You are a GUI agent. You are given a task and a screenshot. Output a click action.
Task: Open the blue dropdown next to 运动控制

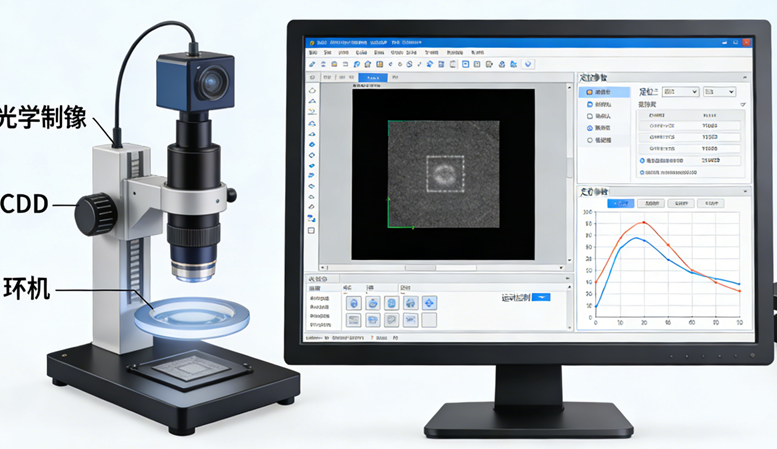(x=541, y=297)
